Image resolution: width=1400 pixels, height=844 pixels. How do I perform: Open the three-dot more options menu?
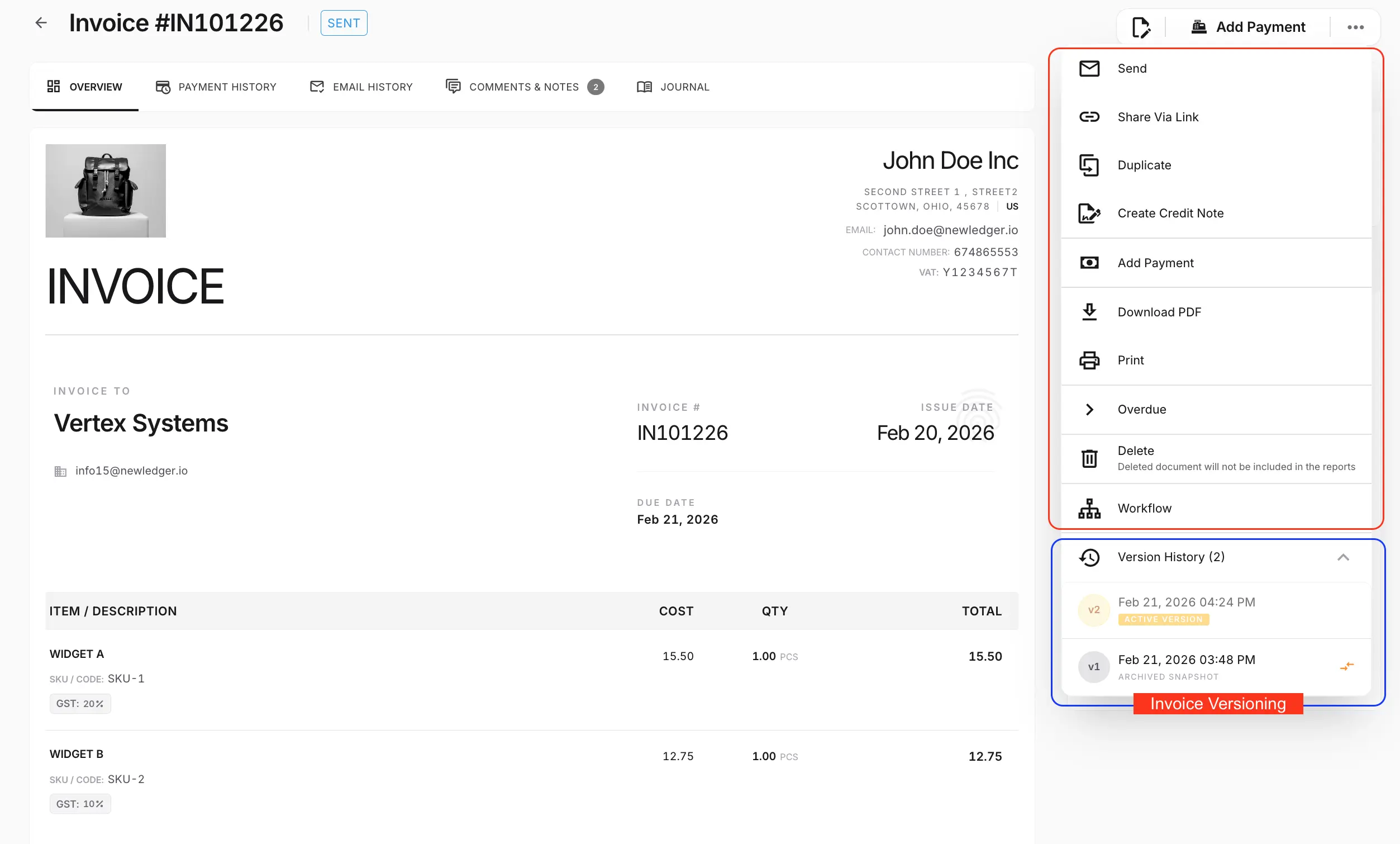pos(1357,26)
